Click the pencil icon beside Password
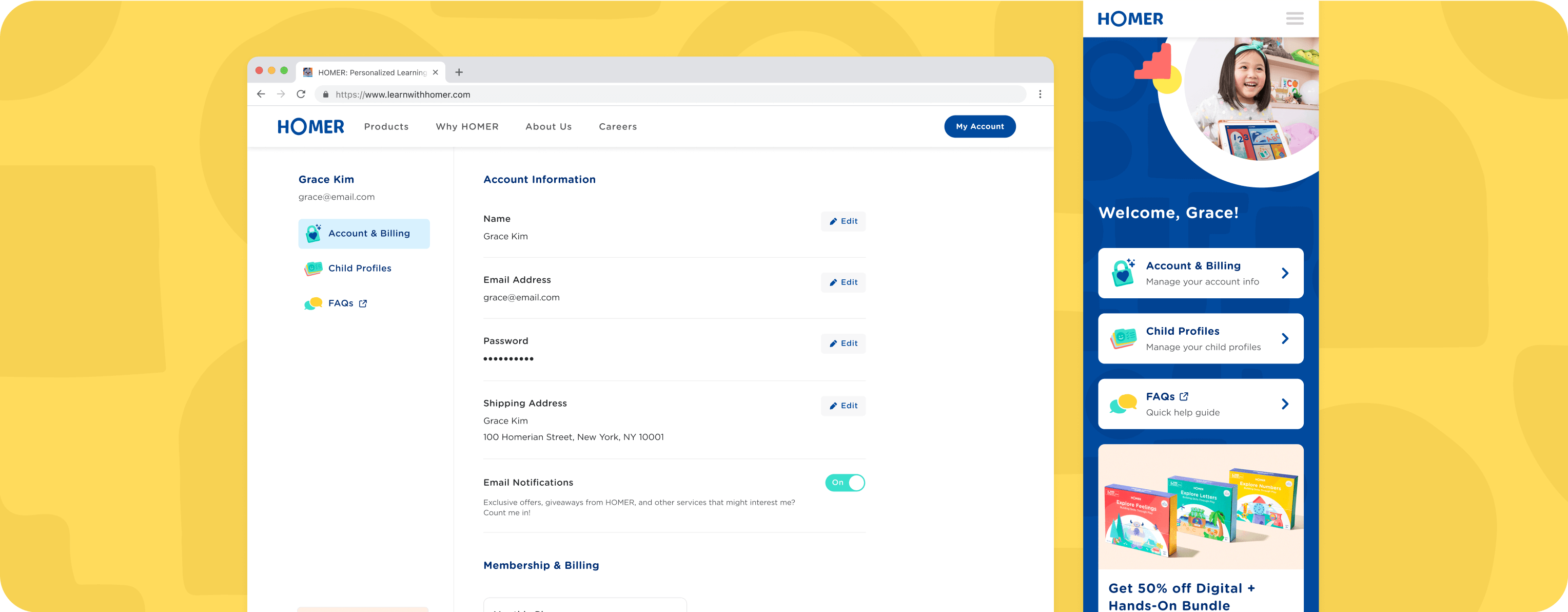 pyautogui.click(x=834, y=343)
